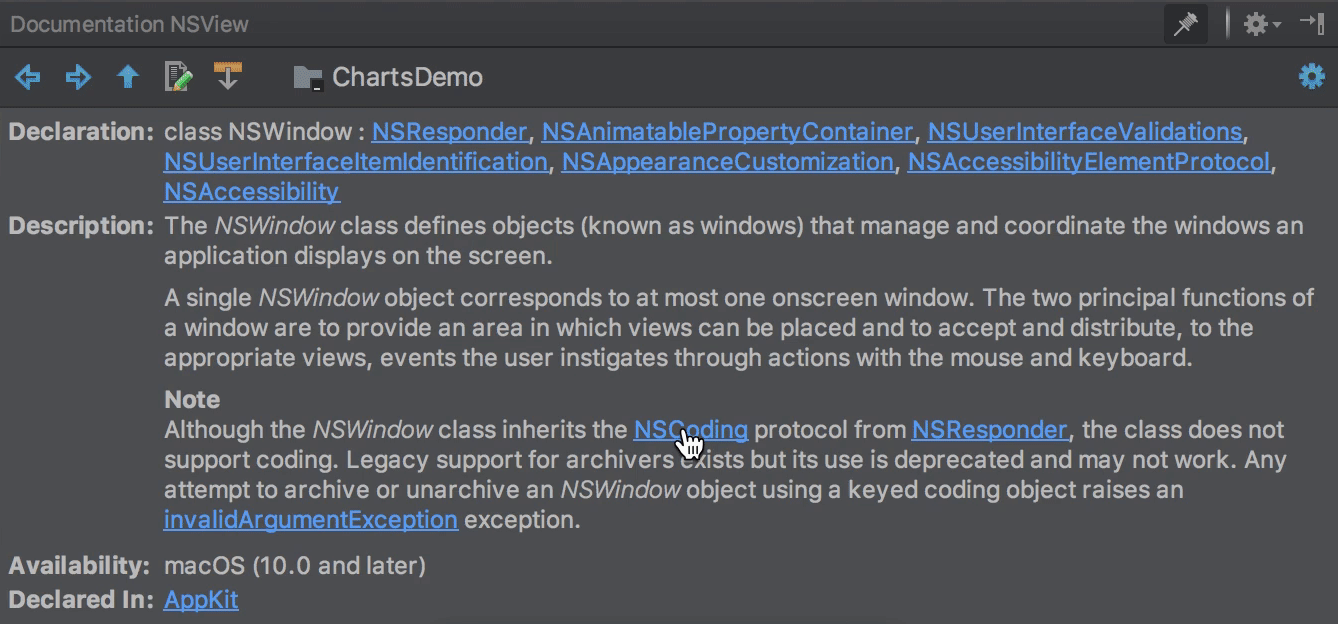Viewport: 1338px width, 624px height.
Task: Open the NSResponder protocol link
Action: (449, 131)
